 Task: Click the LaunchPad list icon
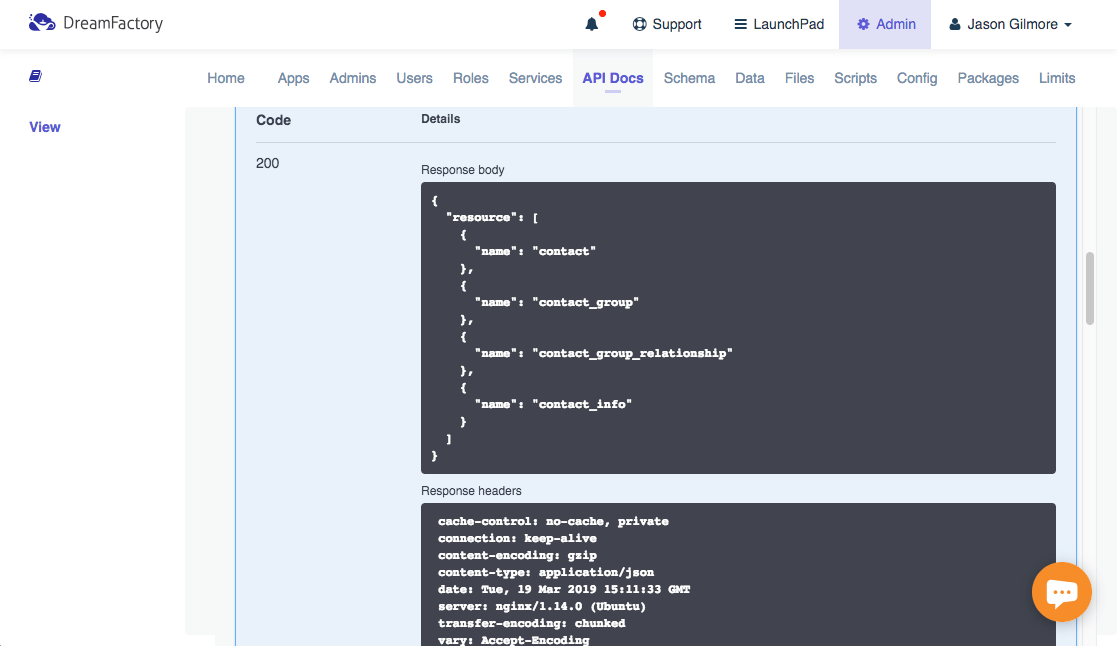click(x=741, y=23)
